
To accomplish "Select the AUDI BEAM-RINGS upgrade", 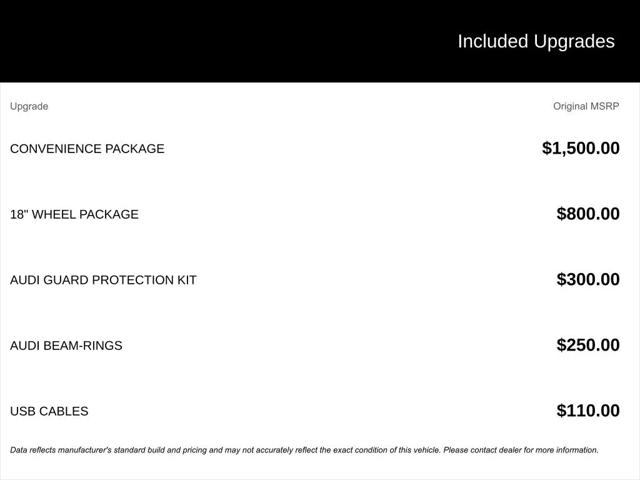I will (x=66, y=346).
